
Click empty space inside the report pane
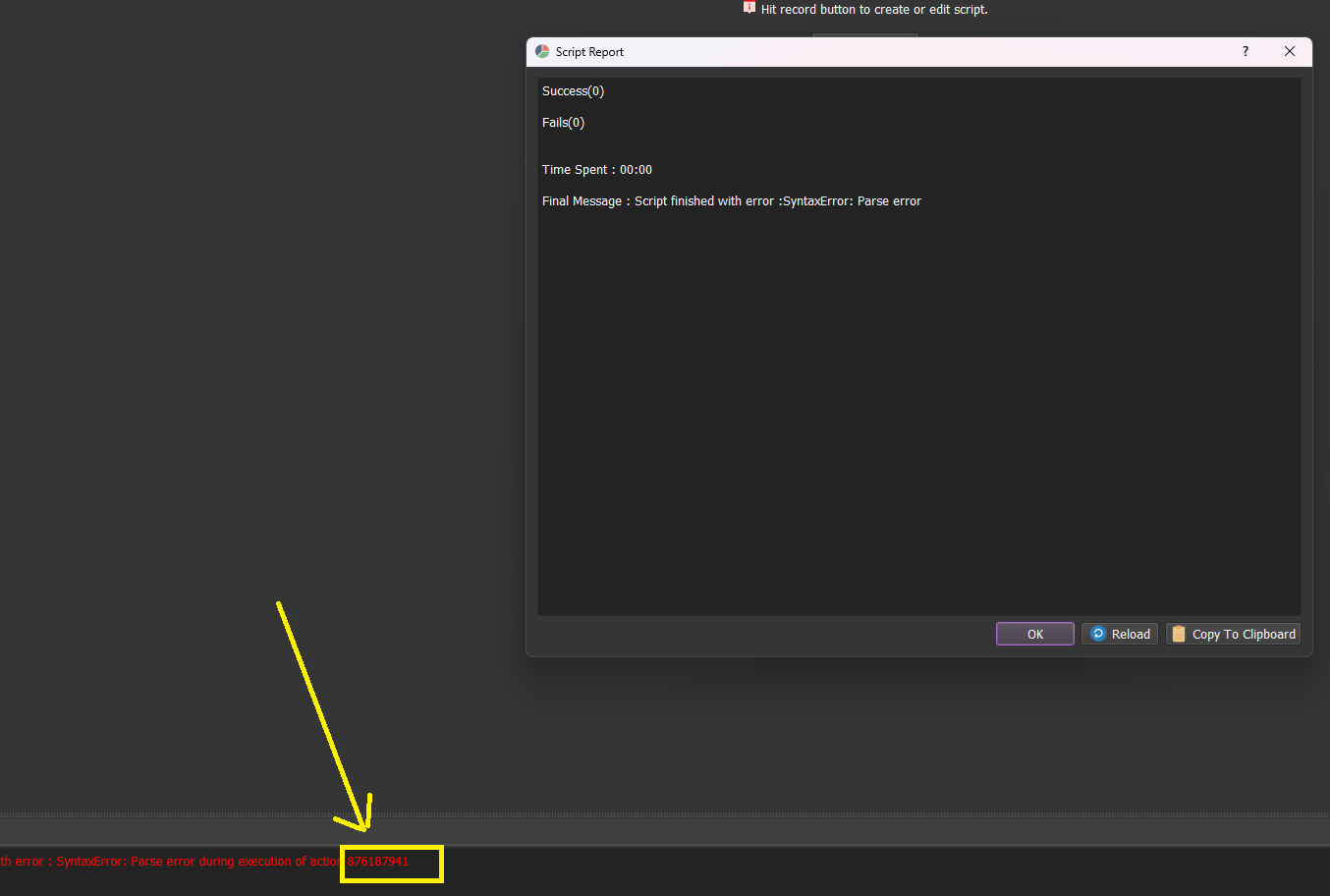(918, 413)
